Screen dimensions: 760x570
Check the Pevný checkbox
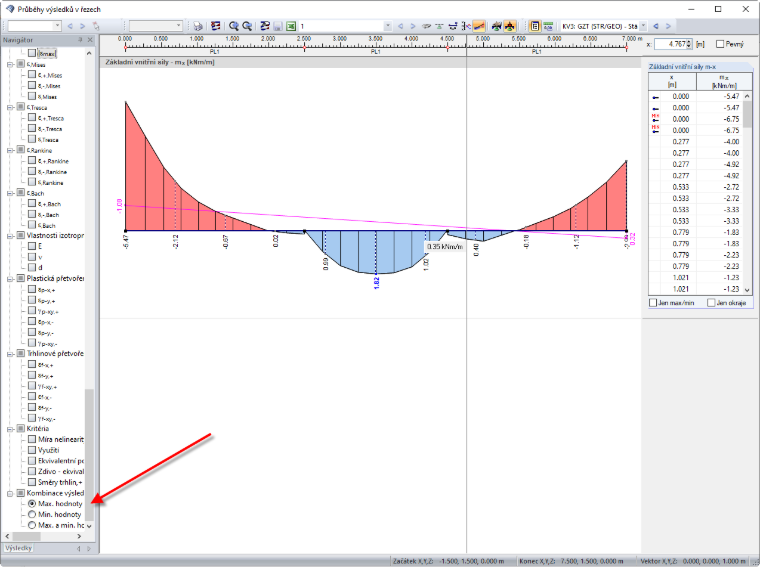point(720,44)
